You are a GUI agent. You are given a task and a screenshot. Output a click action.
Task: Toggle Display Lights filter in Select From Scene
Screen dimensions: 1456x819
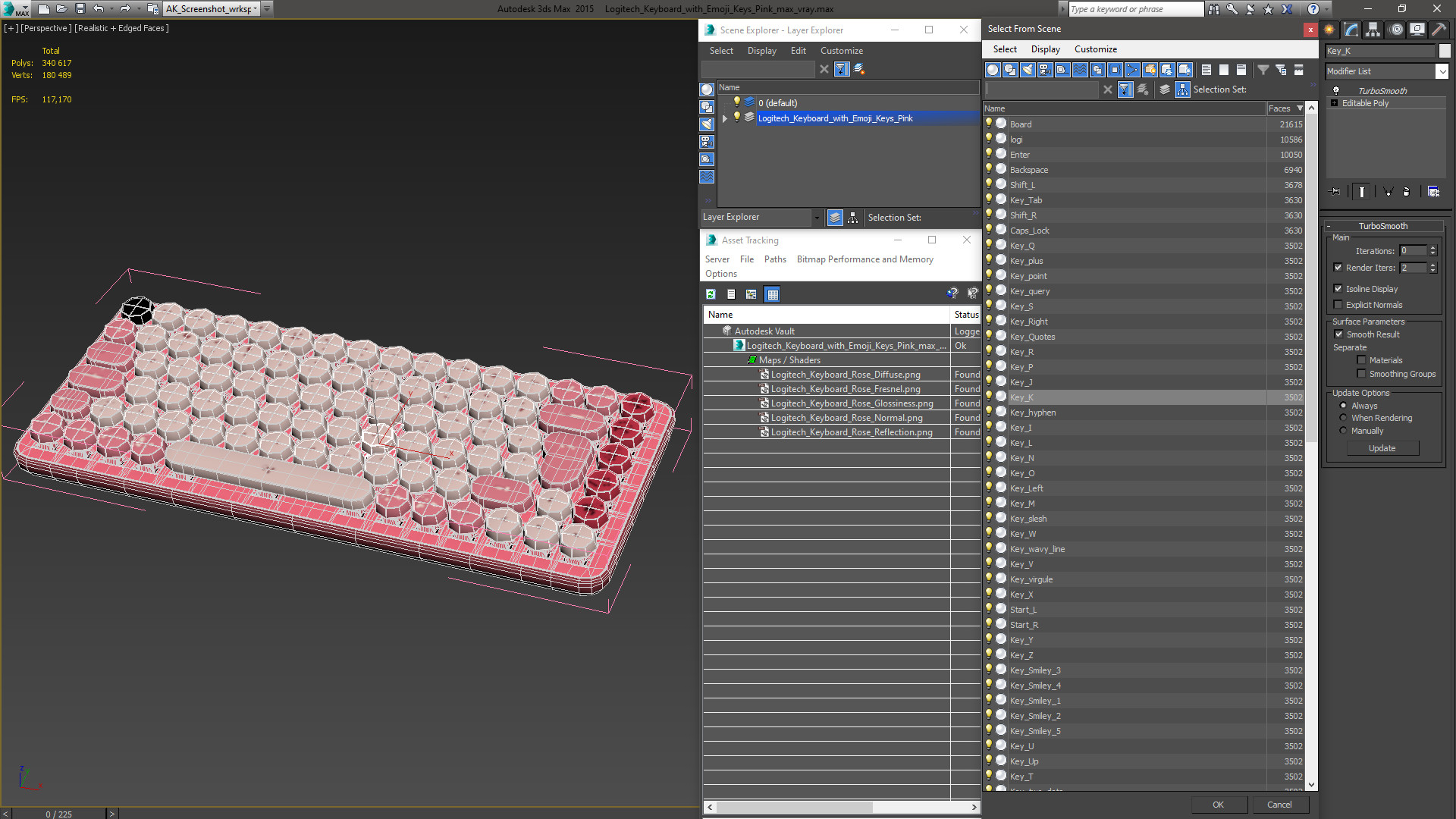coord(1028,70)
